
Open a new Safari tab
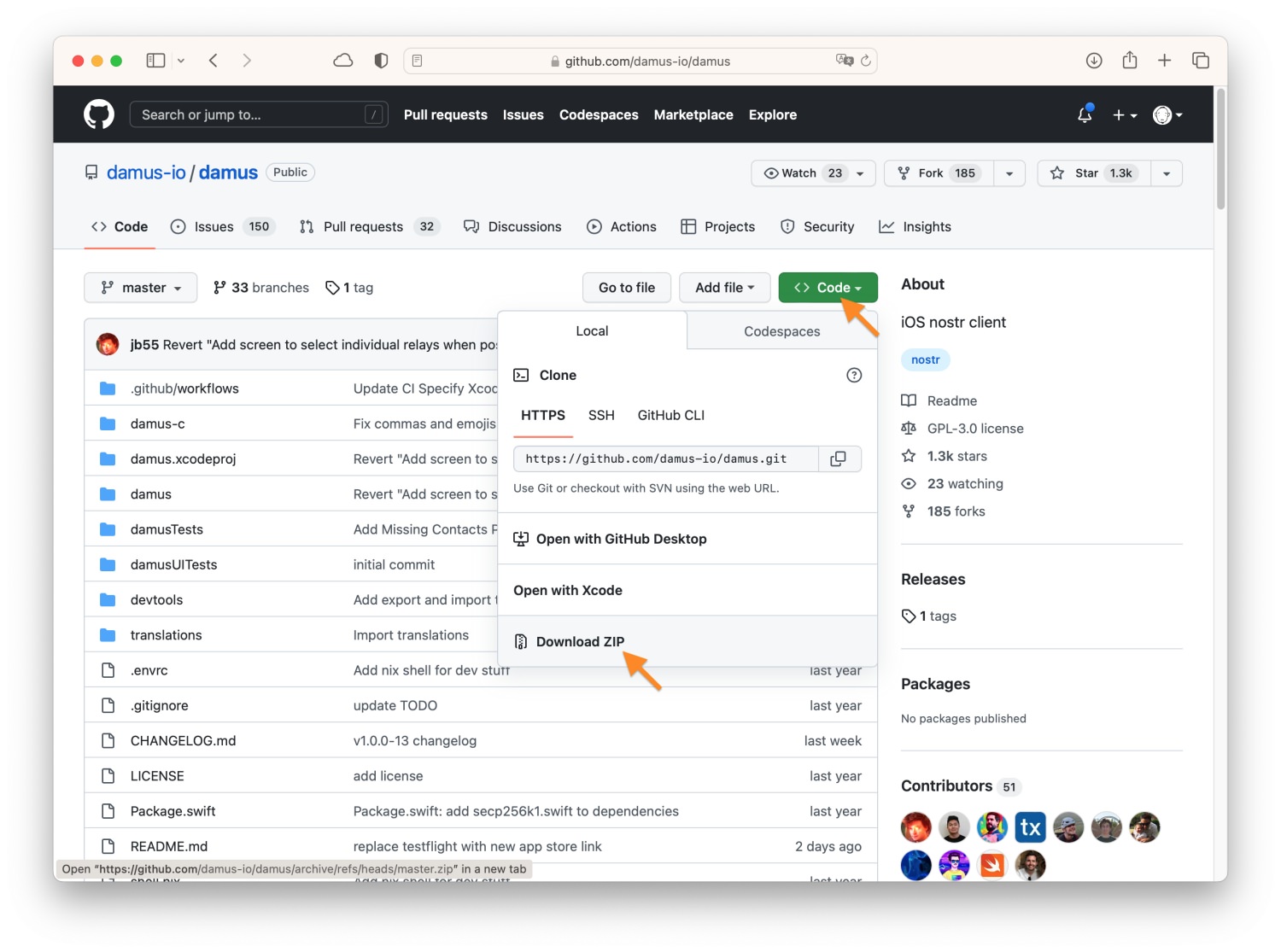pos(1165,61)
